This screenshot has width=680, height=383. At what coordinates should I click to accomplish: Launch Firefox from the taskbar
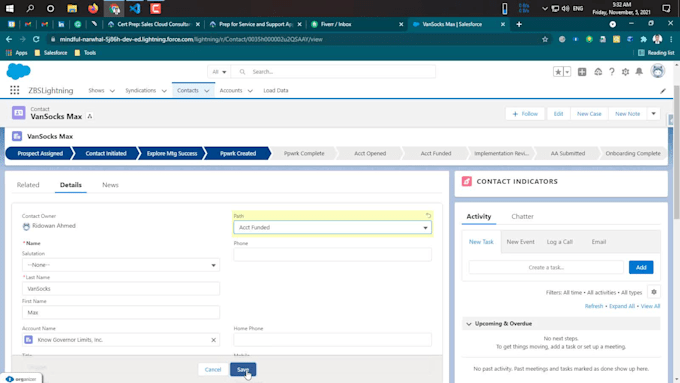93,8
